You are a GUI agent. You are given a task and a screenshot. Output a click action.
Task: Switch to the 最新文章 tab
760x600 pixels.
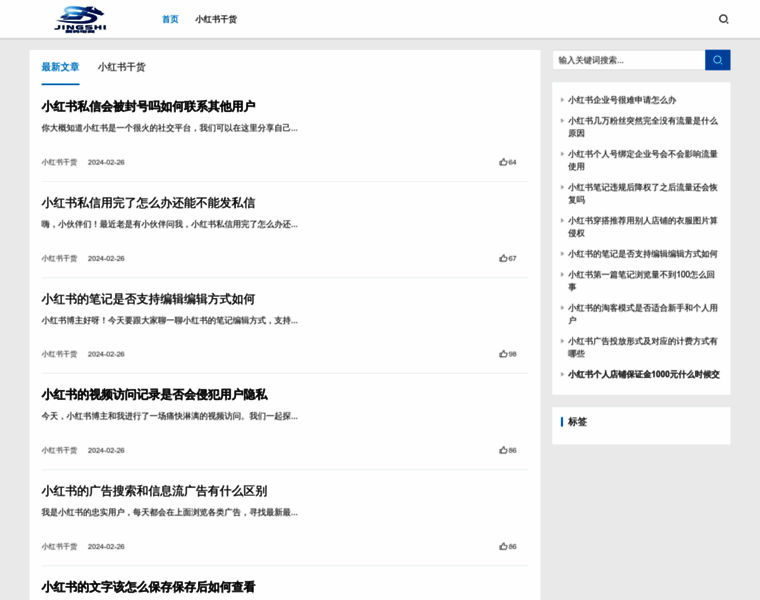pyautogui.click(x=60, y=67)
